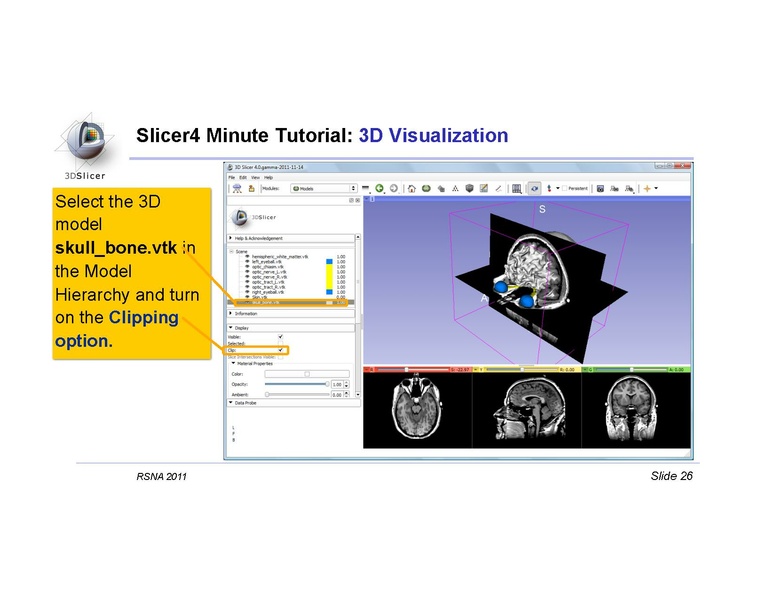Click the red slice view offset slider
Viewport: 776px width, 600px height.
click(414, 369)
